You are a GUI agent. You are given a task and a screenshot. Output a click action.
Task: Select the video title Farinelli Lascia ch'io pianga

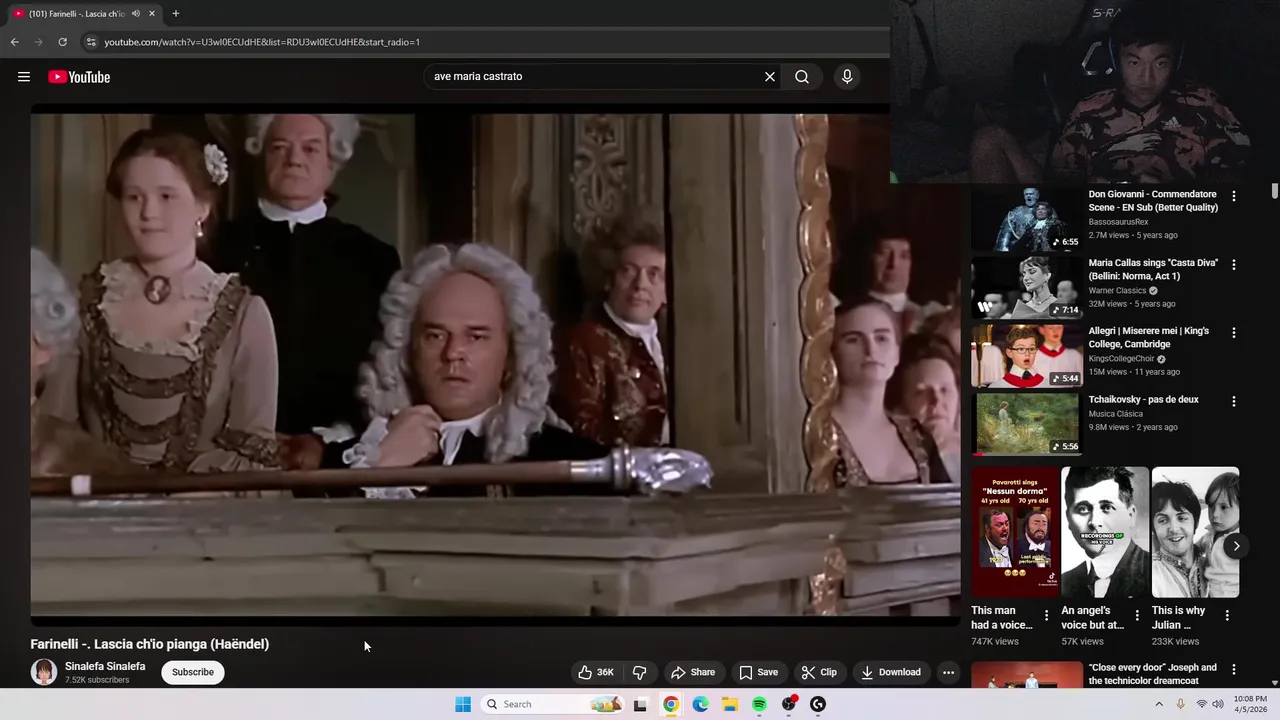pyautogui.click(x=150, y=644)
